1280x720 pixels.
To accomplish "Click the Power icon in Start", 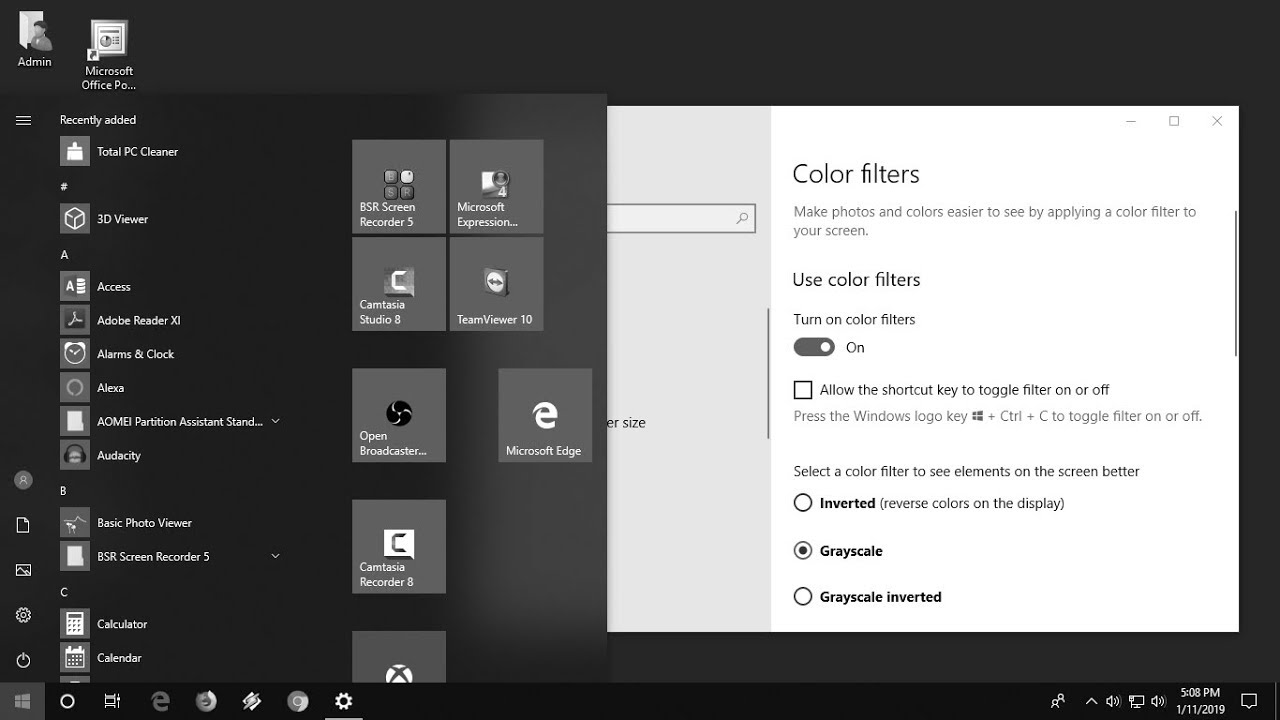I will pos(23,660).
